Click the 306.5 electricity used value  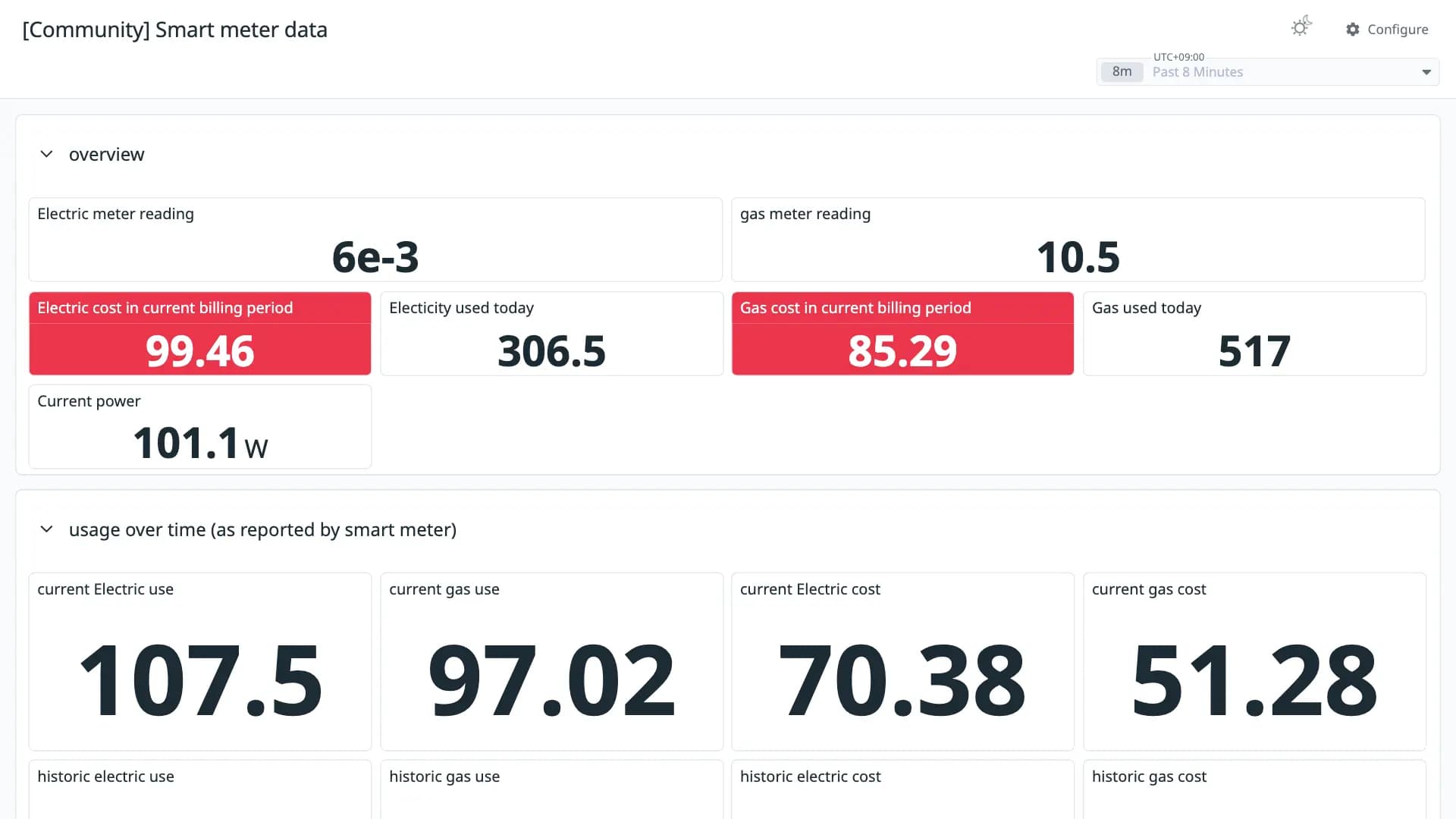(x=551, y=351)
